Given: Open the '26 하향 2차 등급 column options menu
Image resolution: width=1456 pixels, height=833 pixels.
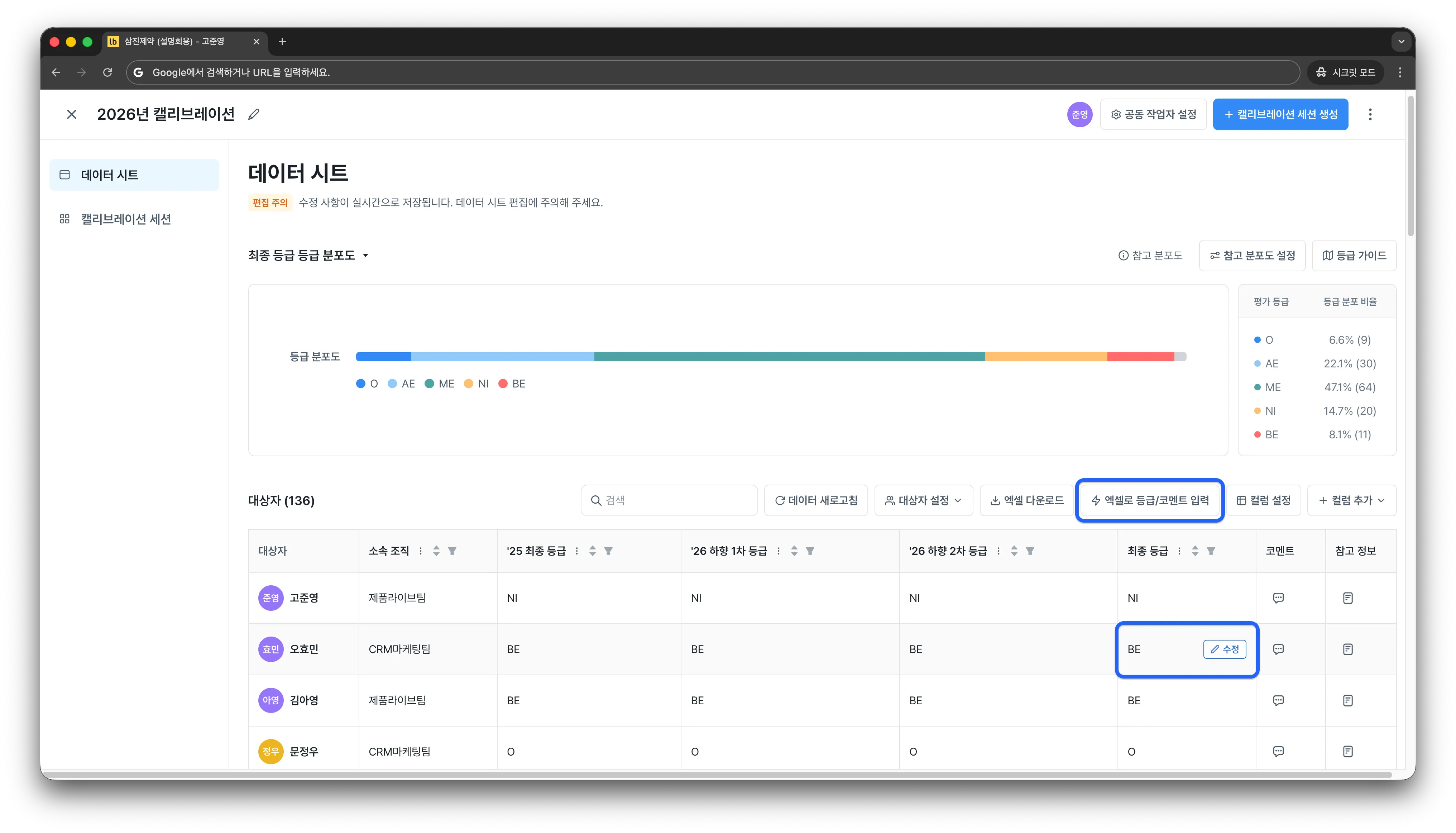Looking at the screenshot, I should coord(998,551).
